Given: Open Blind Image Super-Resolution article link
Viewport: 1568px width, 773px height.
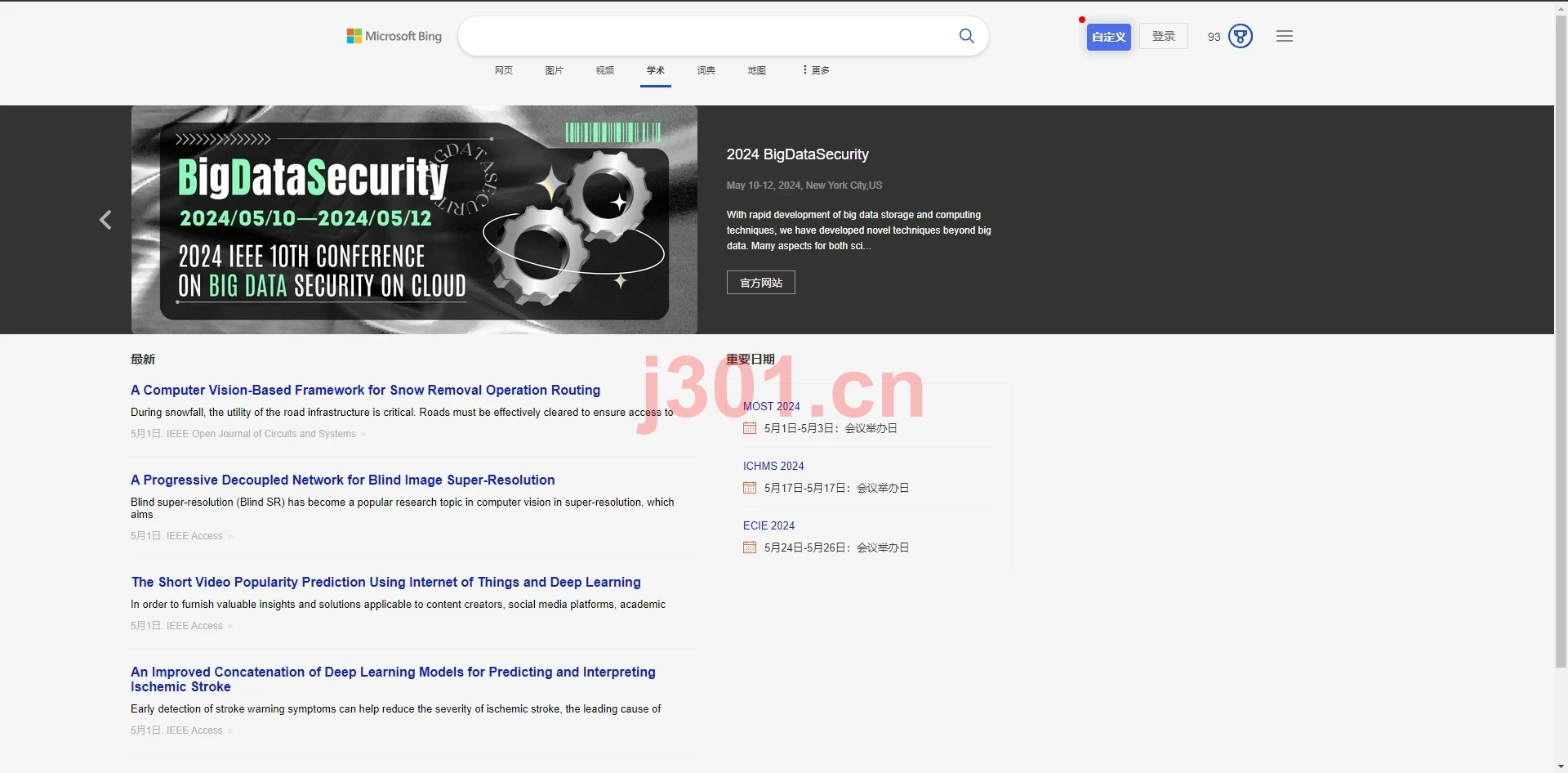Looking at the screenshot, I should tap(343, 480).
